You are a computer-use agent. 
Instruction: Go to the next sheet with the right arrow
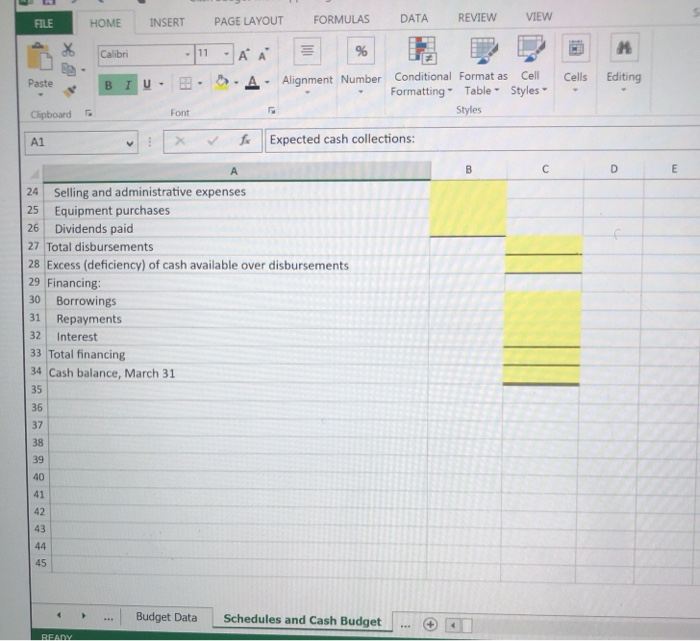tap(83, 616)
